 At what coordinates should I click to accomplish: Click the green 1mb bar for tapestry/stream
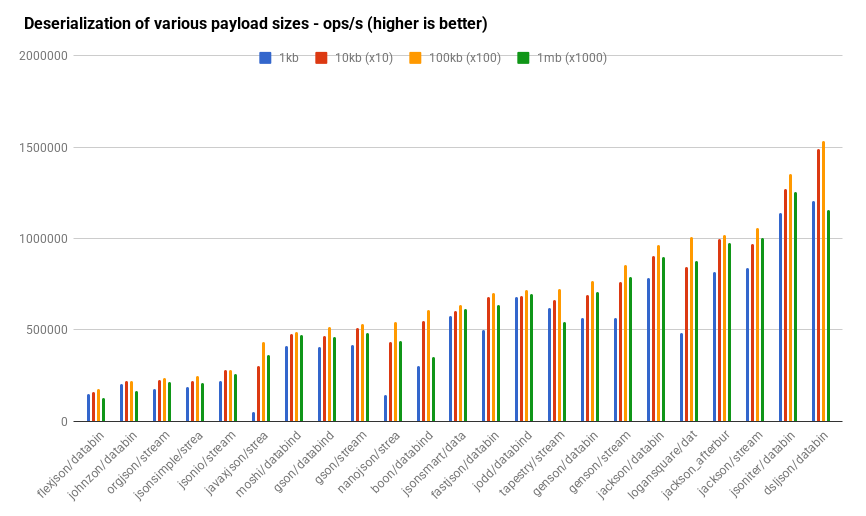tap(564, 372)
